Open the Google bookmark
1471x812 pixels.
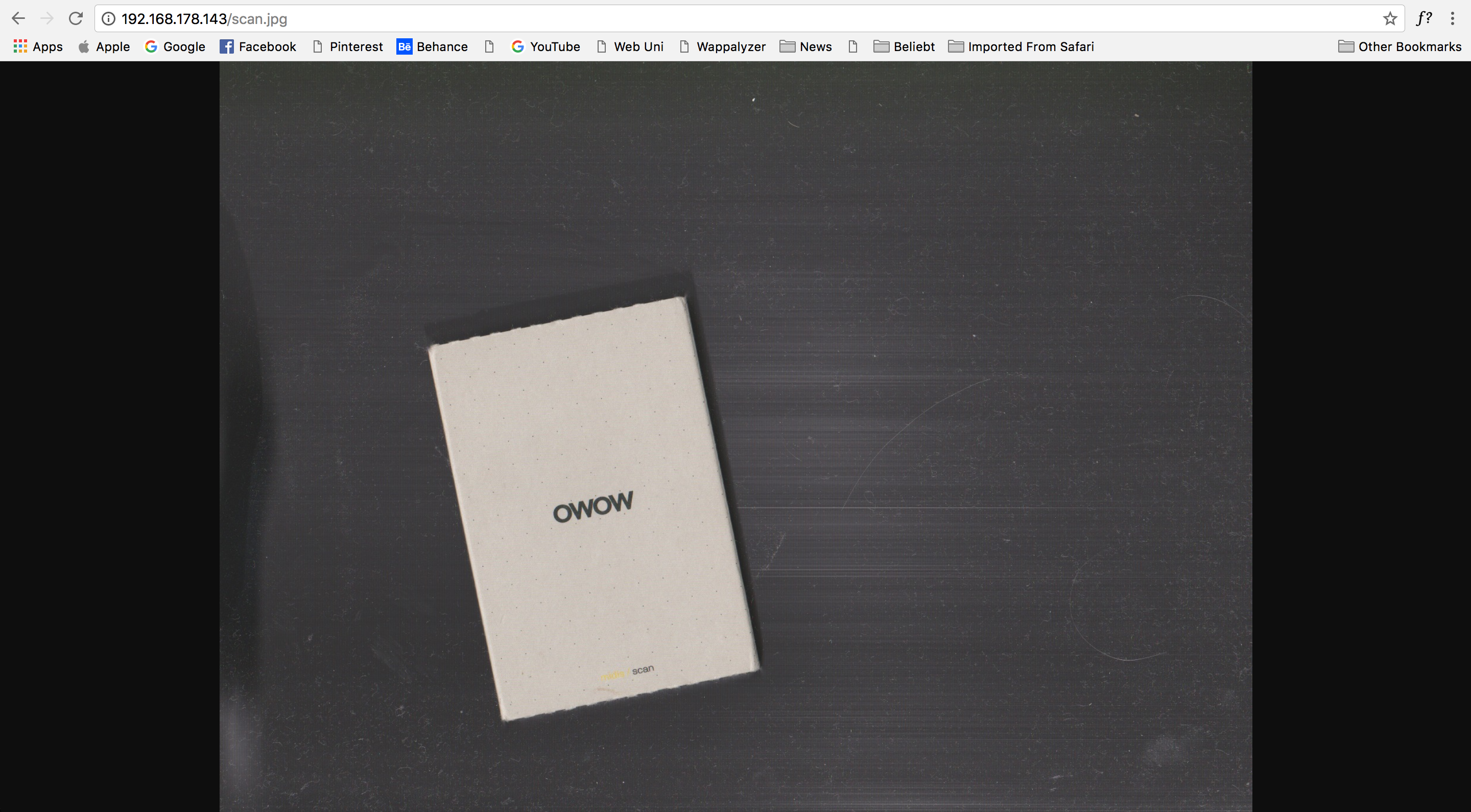(175, 47)
